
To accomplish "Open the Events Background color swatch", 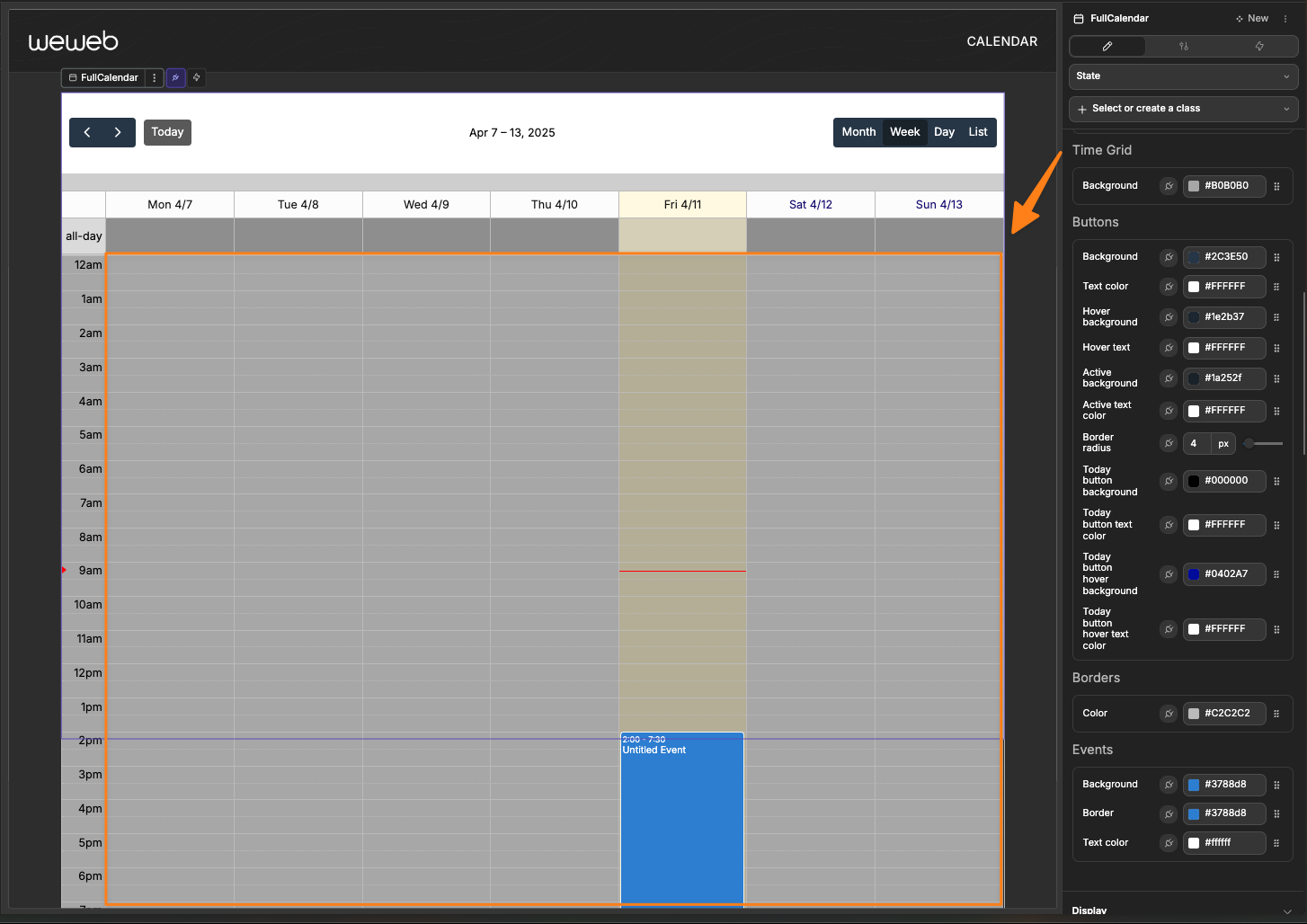I will click(x=1194, y=785).
